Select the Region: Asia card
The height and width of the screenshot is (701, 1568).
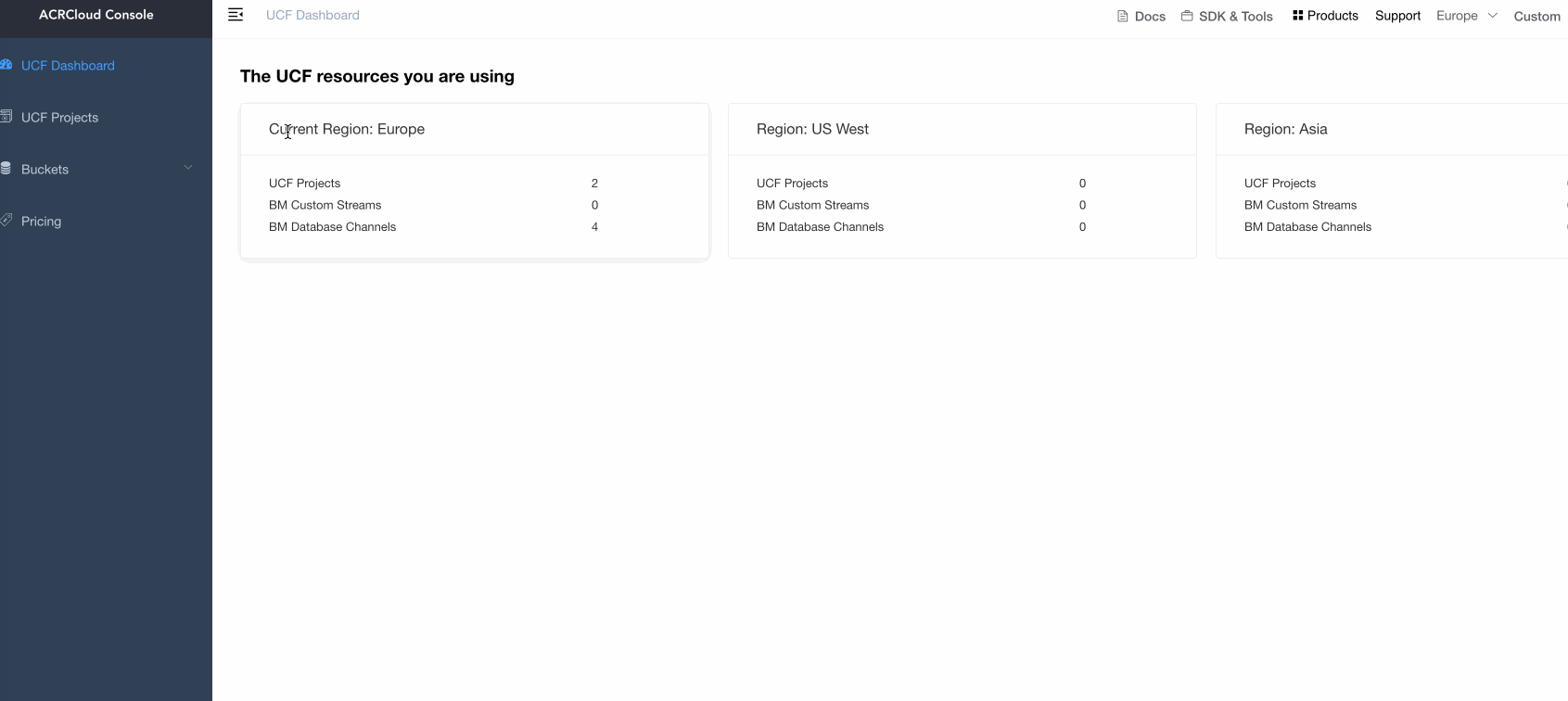click(x=1391, y=180)
